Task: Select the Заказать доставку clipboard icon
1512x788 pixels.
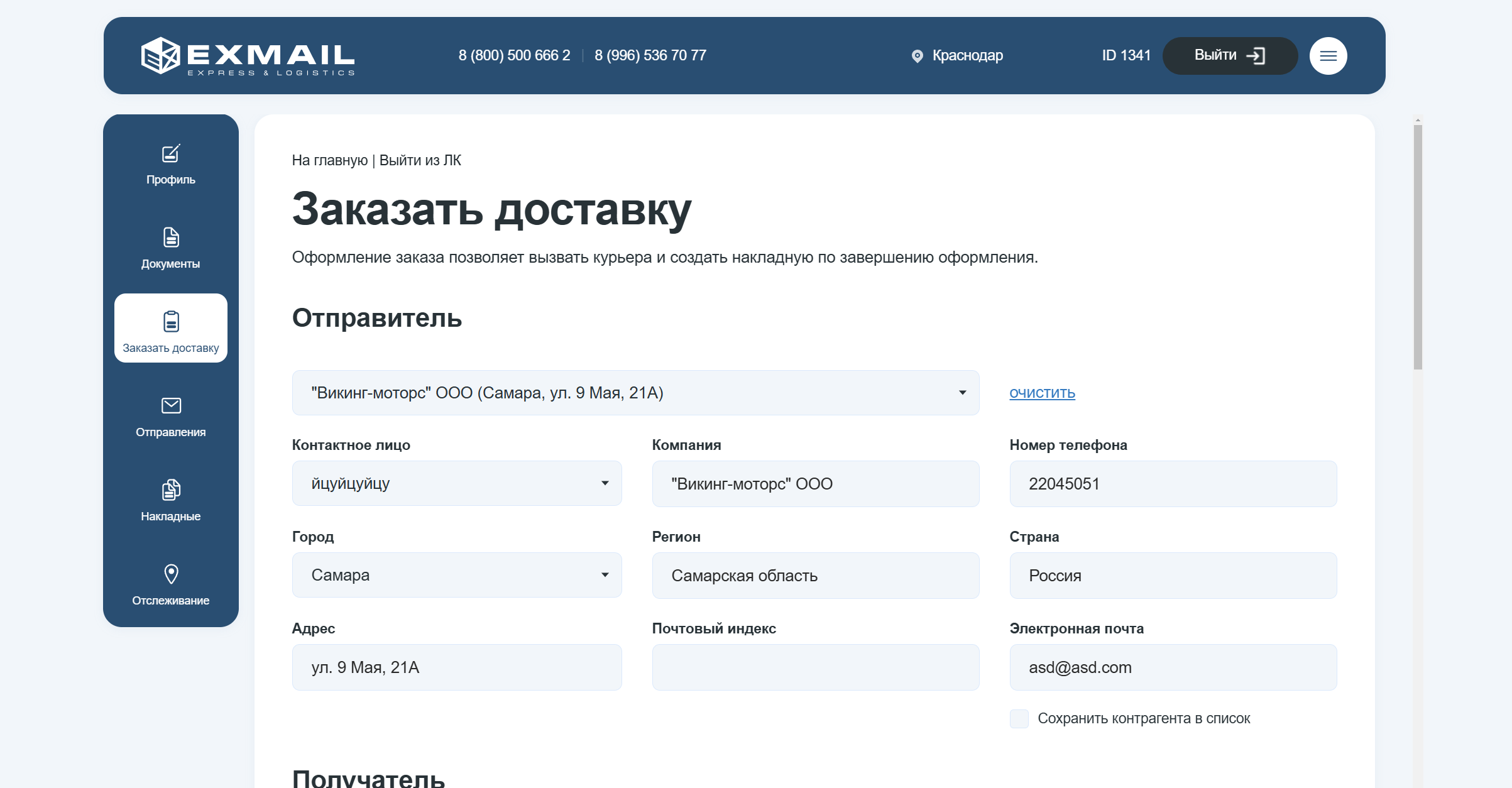Action: [171, 322]
